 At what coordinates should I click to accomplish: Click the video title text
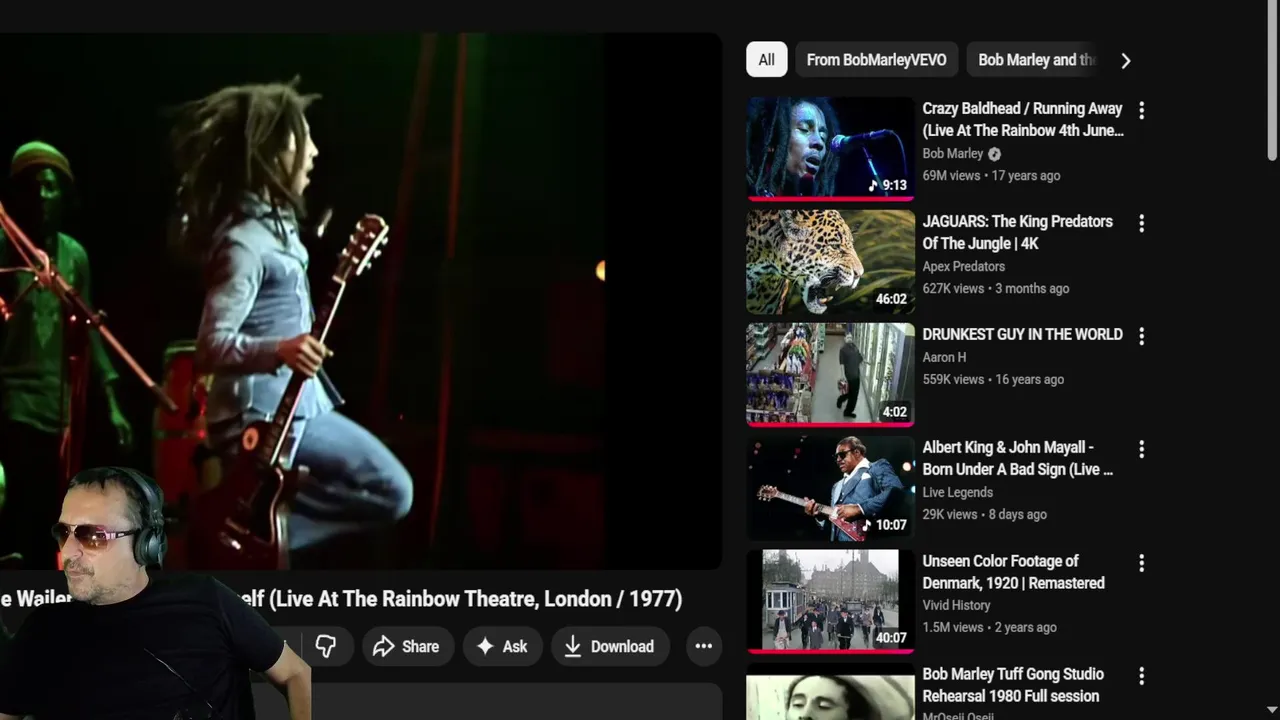coord(460,599)
